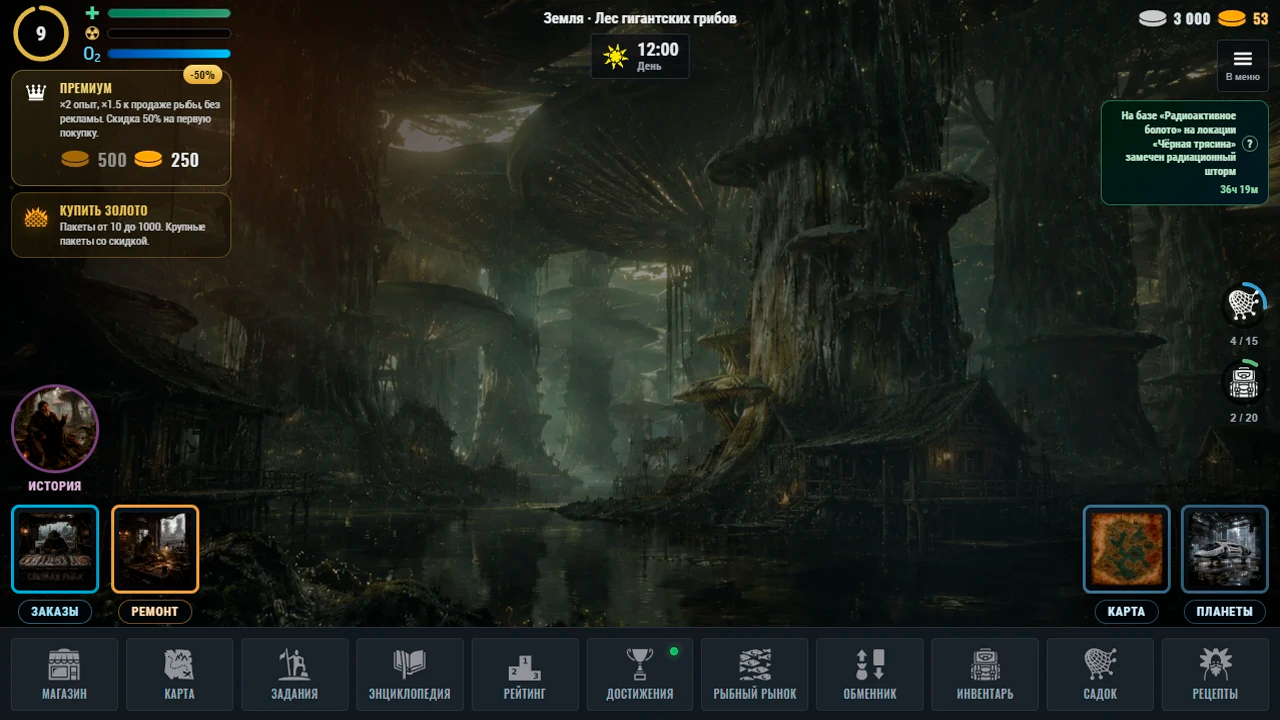Open the Премиум offer card
The width and height of the screenshot is (1280, 720).
coord(121,127)
